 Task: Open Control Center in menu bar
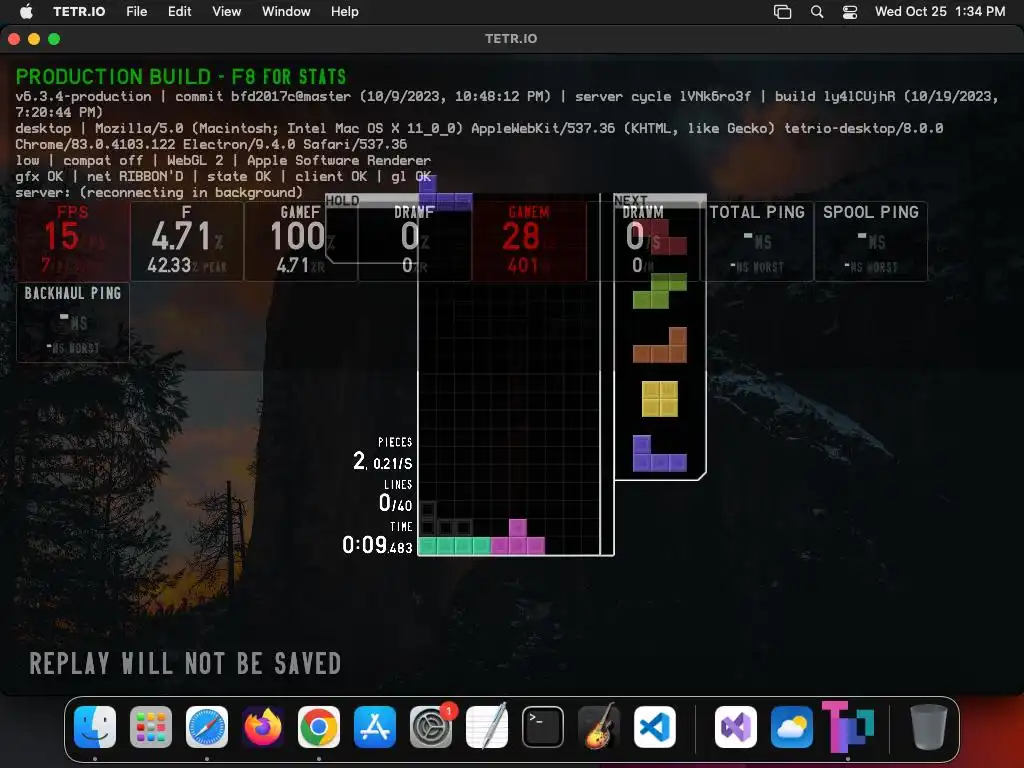tap(850, 11)
